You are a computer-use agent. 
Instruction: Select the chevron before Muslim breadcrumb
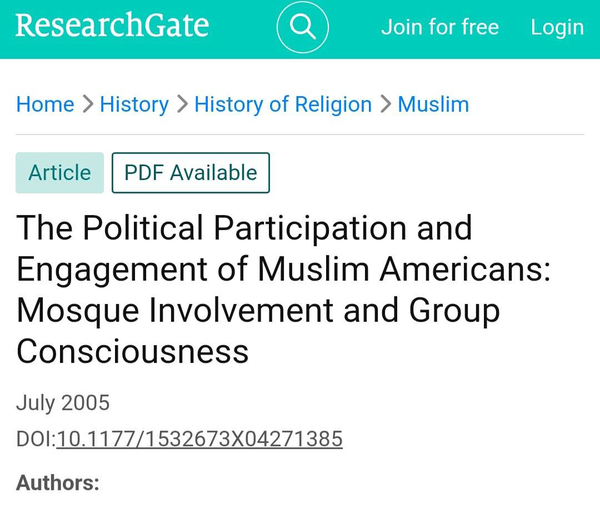pos(386,104)
